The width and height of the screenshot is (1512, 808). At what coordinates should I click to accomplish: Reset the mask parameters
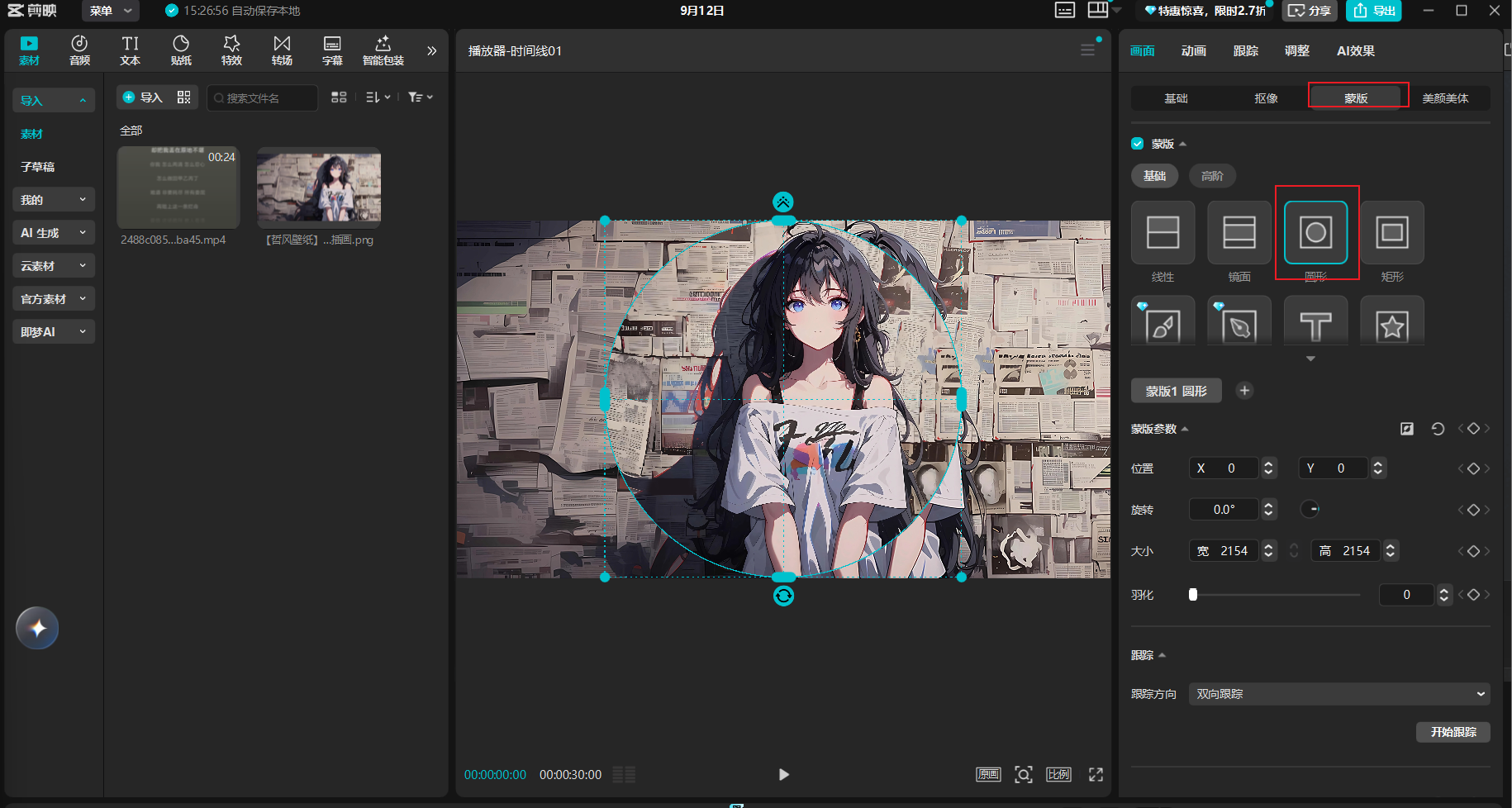[1438, 429]
